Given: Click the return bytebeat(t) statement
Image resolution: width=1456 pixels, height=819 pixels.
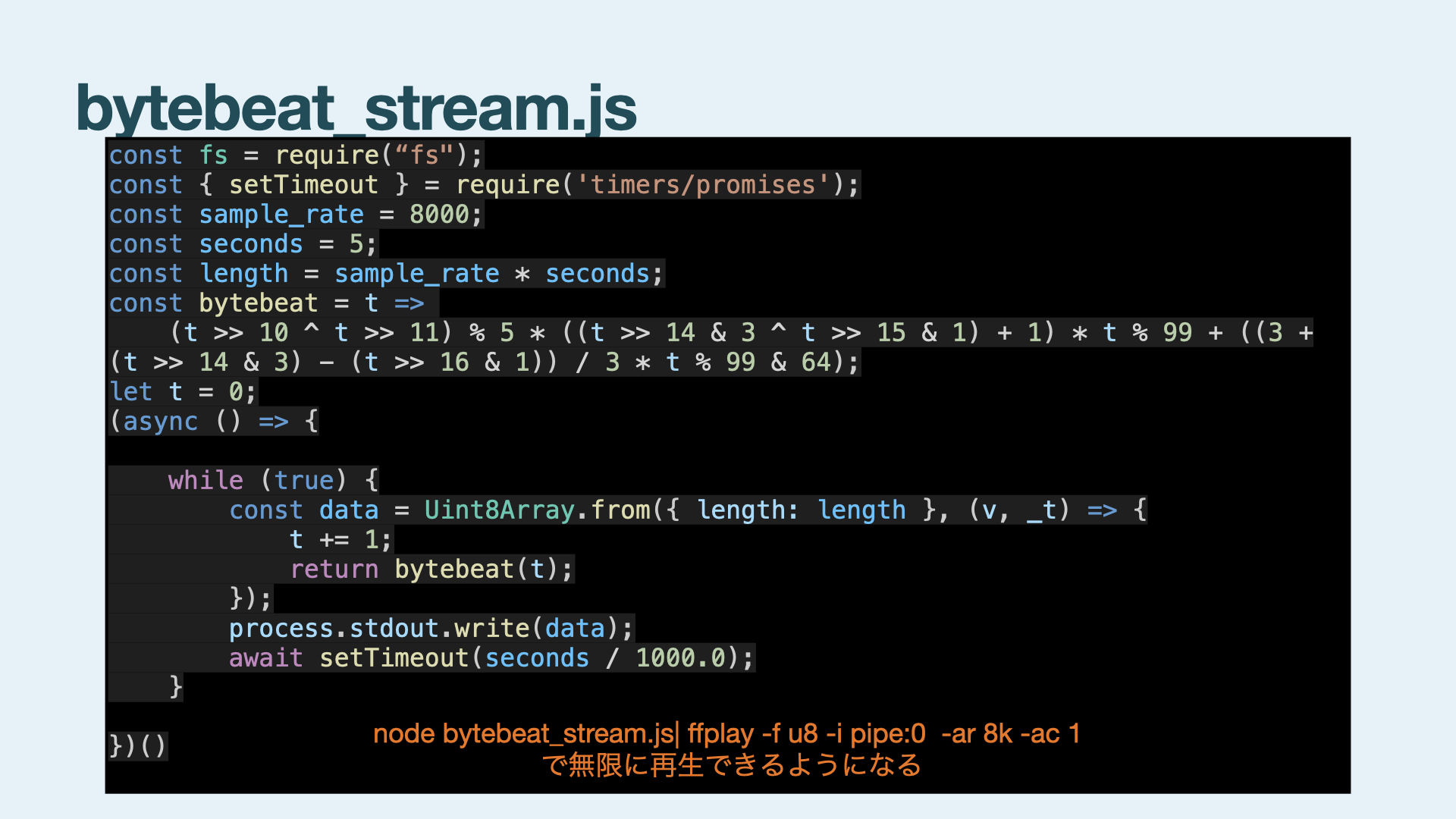Looking at the screenshot, I should click(431, 570).
